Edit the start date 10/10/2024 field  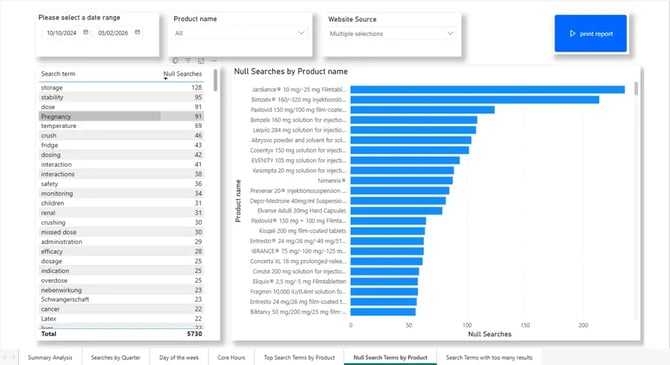pos(62,32)
